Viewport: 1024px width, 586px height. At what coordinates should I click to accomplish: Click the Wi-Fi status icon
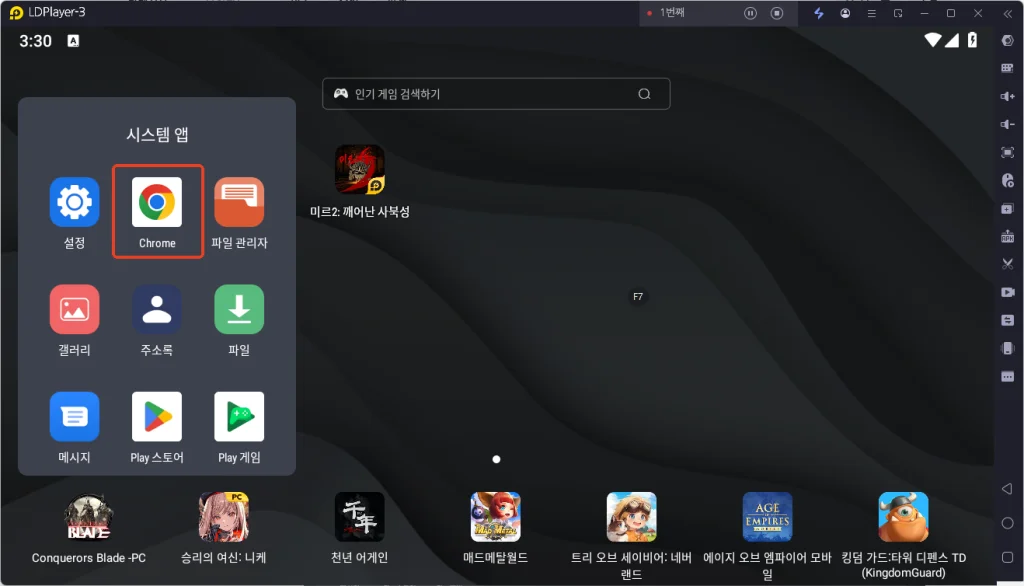[x=933, y=41]
